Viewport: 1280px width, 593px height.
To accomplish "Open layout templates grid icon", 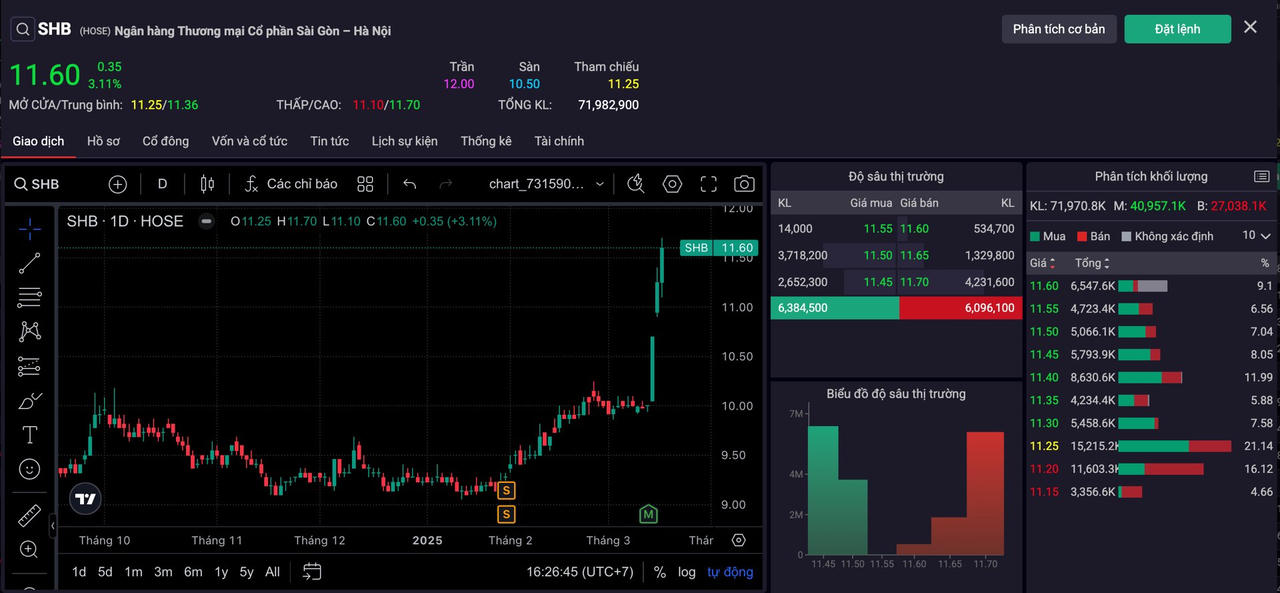I will point(365,184).
